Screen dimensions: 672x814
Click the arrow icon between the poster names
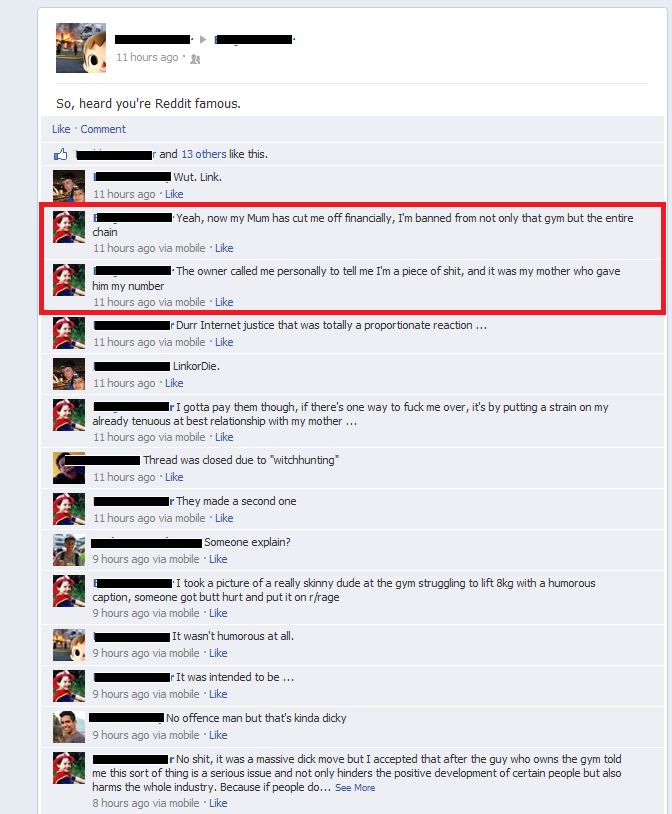pyautogui.click(x=203, y=39)
